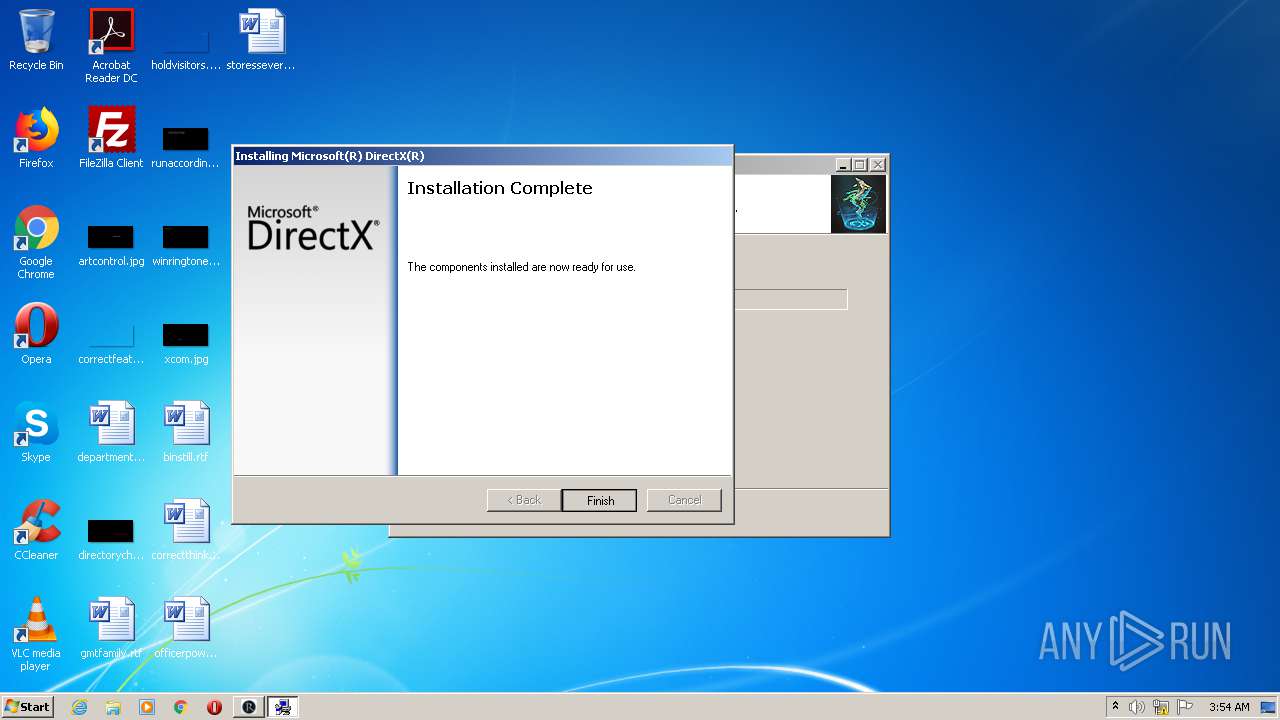
Task: Launch VLC media player shortcut
Action: (36, 635)
